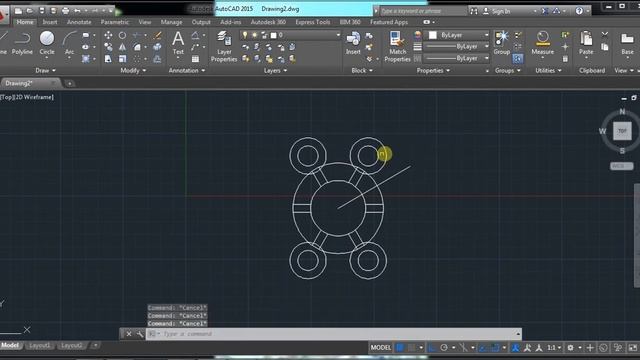Click the Hatch tool in Draw panel
Image resolution: width=640 pixels, height=360 pixels.
[86, 59]
